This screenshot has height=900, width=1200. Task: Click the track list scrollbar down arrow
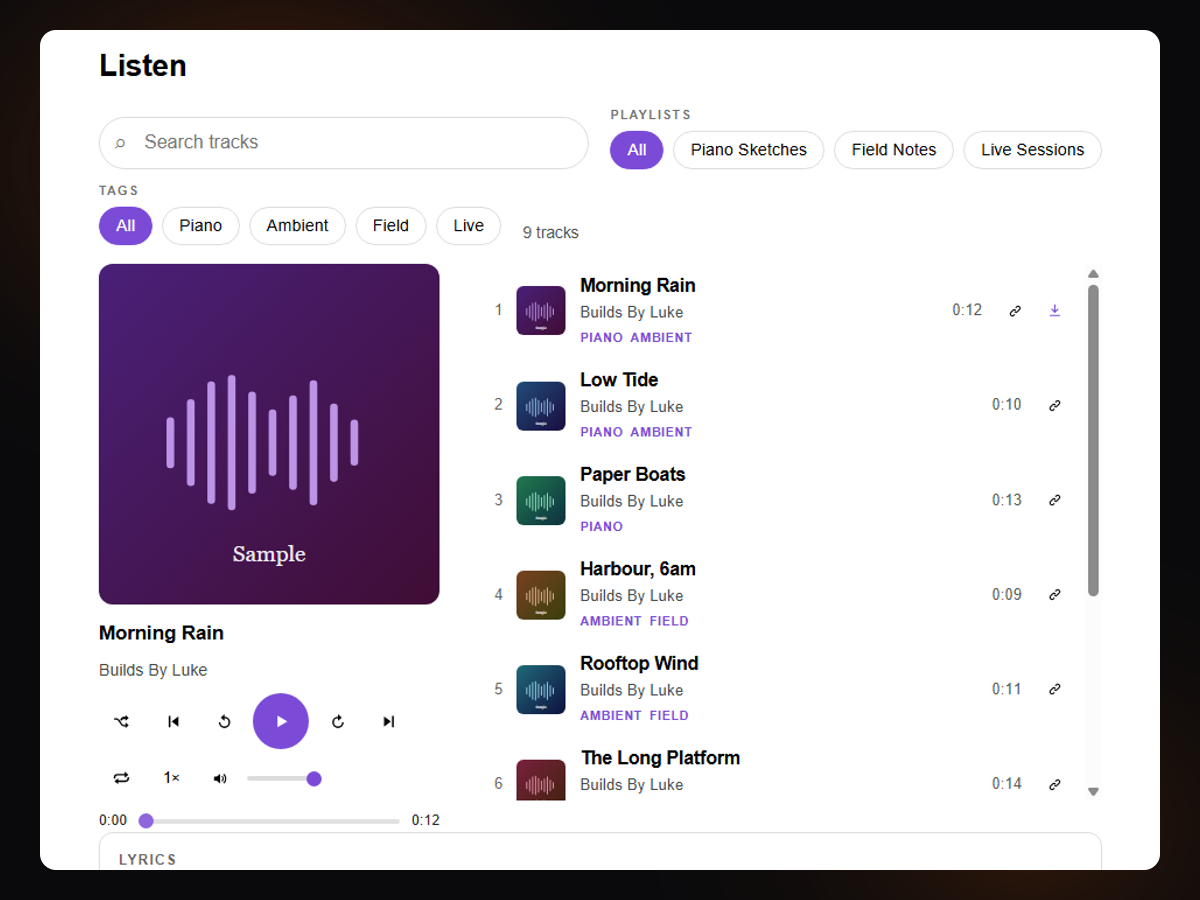pyautogui.click(x=1093, y=791)
